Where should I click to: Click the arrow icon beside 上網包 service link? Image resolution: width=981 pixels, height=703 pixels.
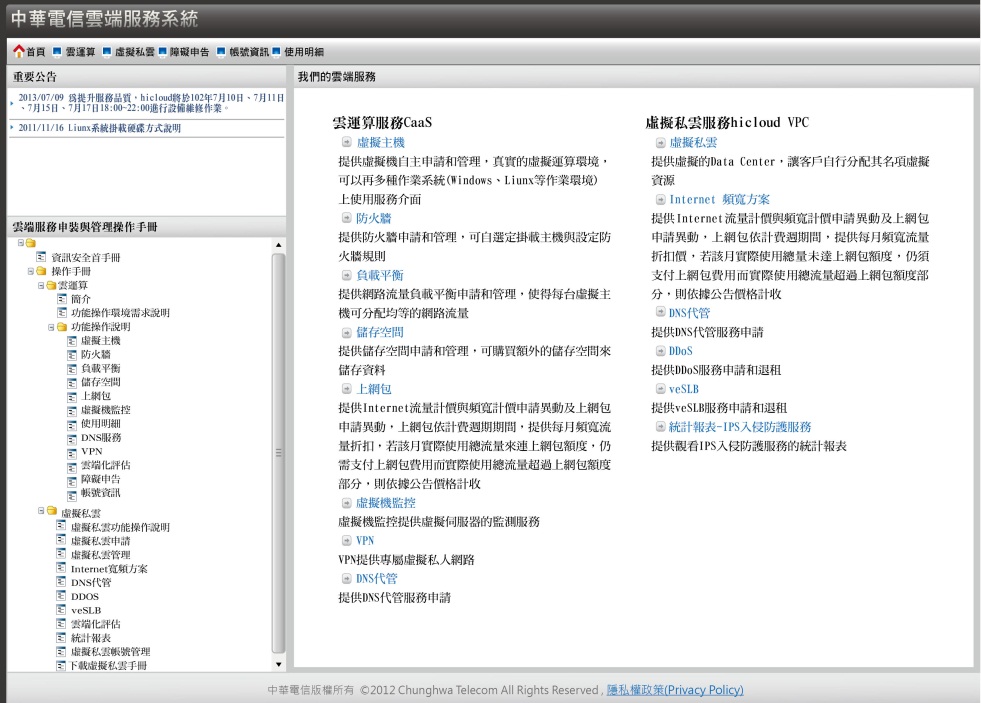tap(347, 389)
